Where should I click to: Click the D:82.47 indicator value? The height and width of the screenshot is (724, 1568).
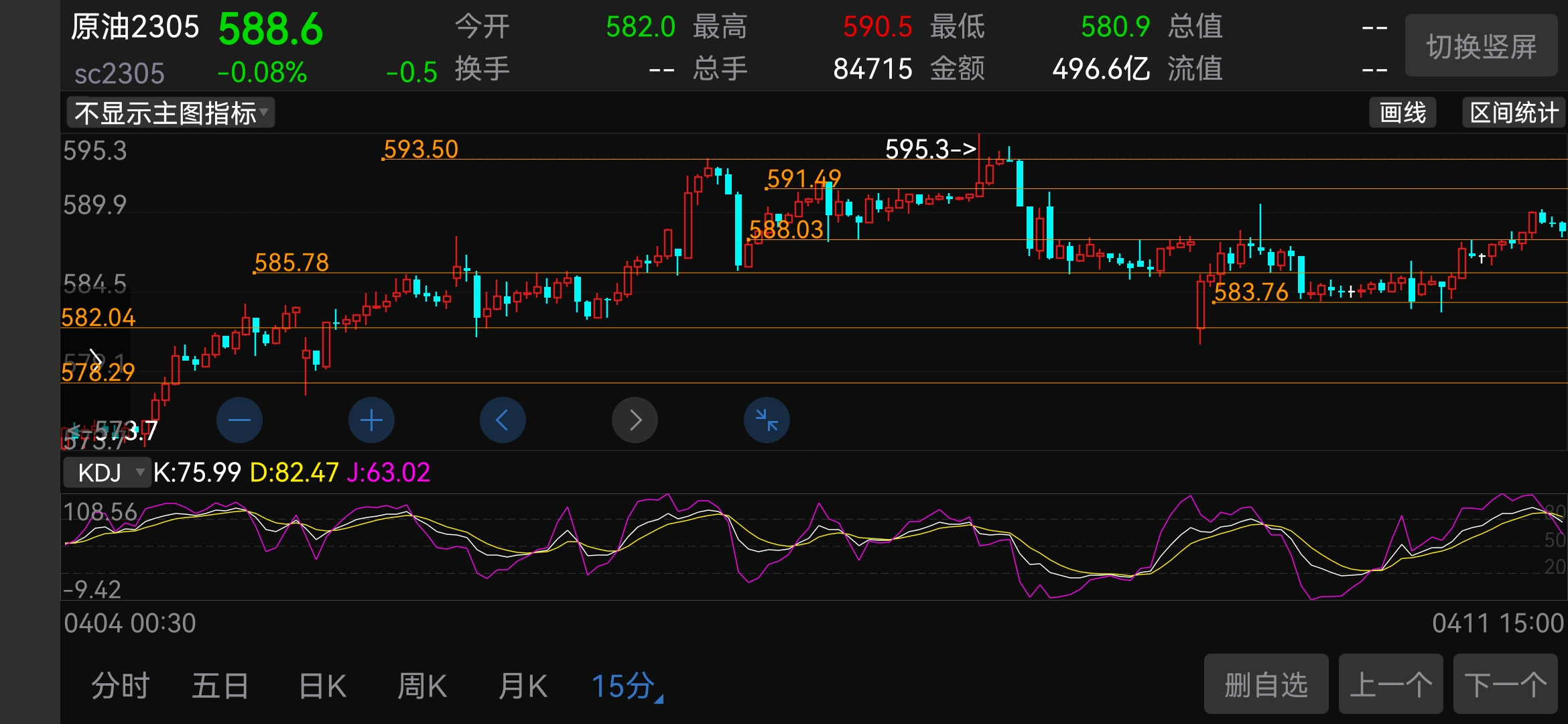[x=294, y=473]
